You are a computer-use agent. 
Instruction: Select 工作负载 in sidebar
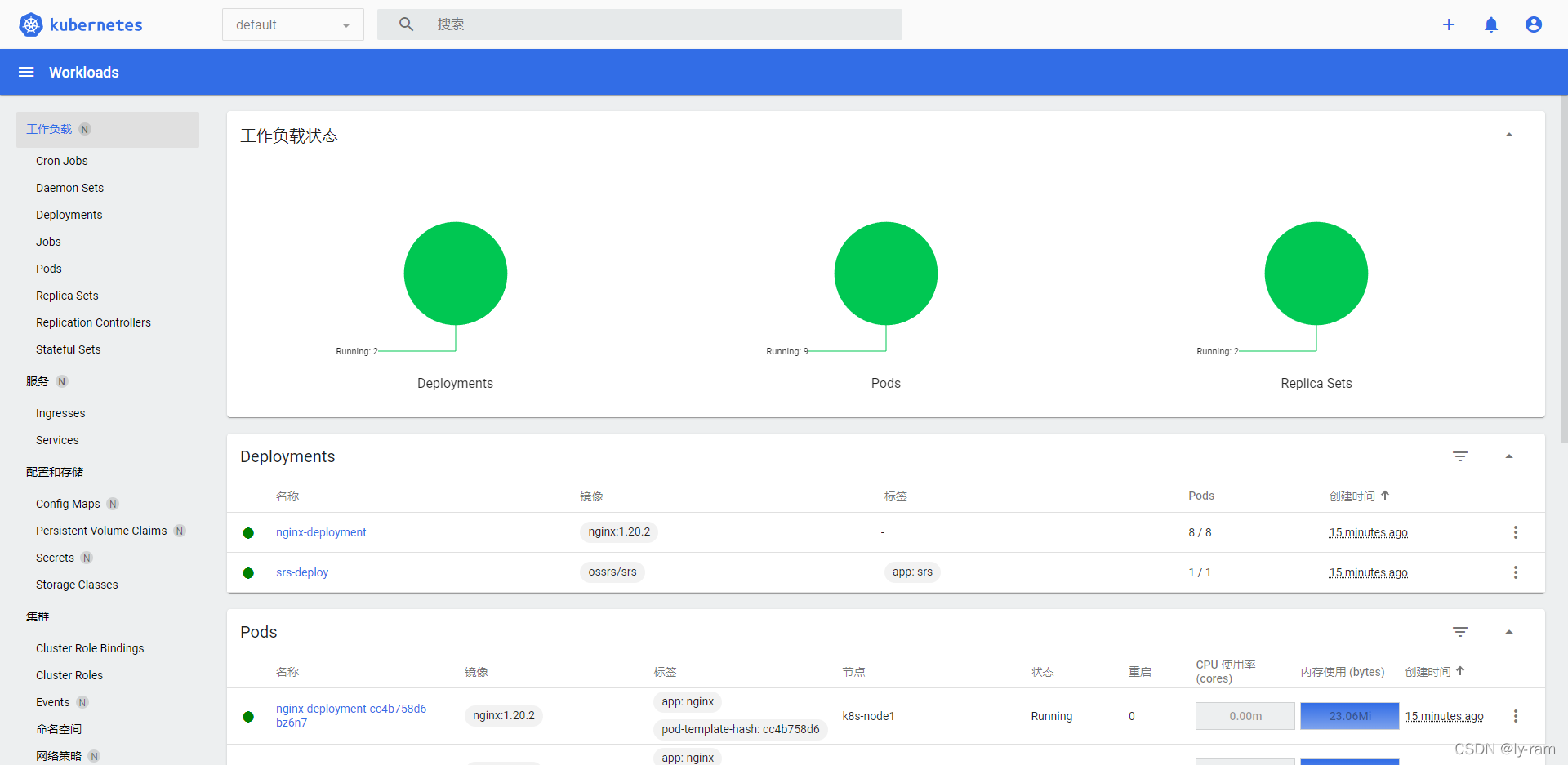click(108, 129)
